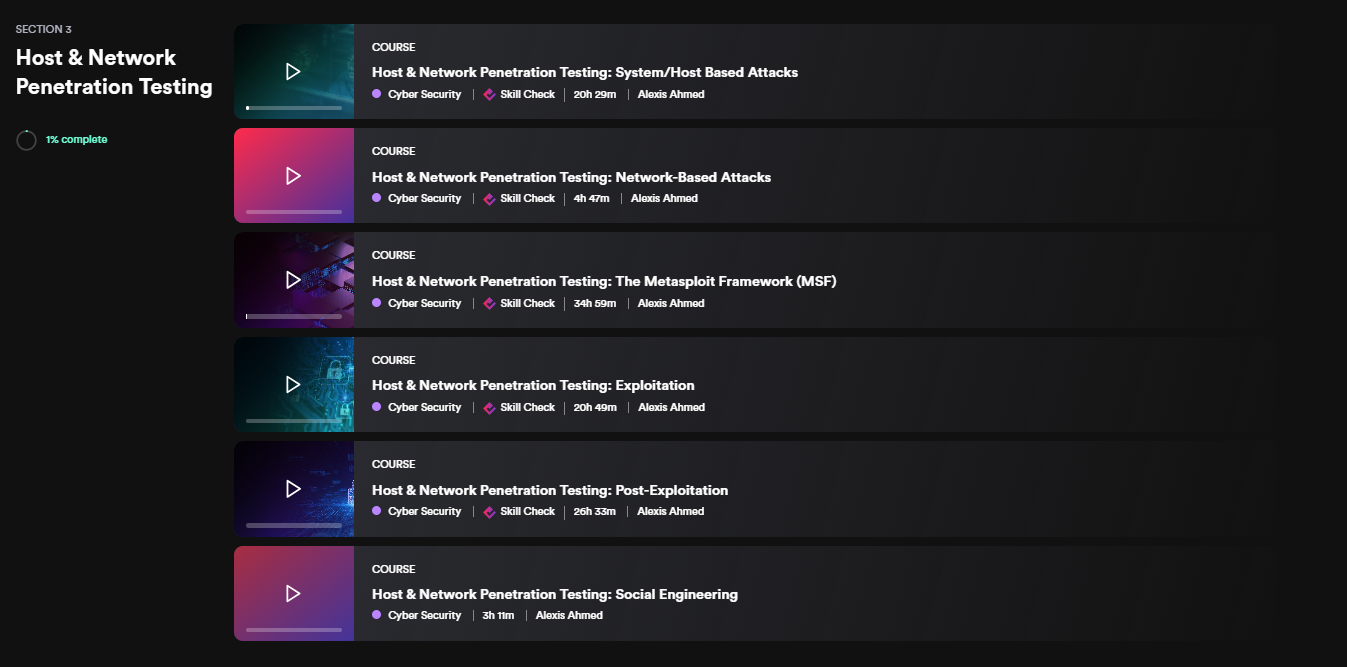Open Host & Network Penetration Testing: Exploitation title
This screenshot has width=1347, height=667.
[x=533, y=385]
